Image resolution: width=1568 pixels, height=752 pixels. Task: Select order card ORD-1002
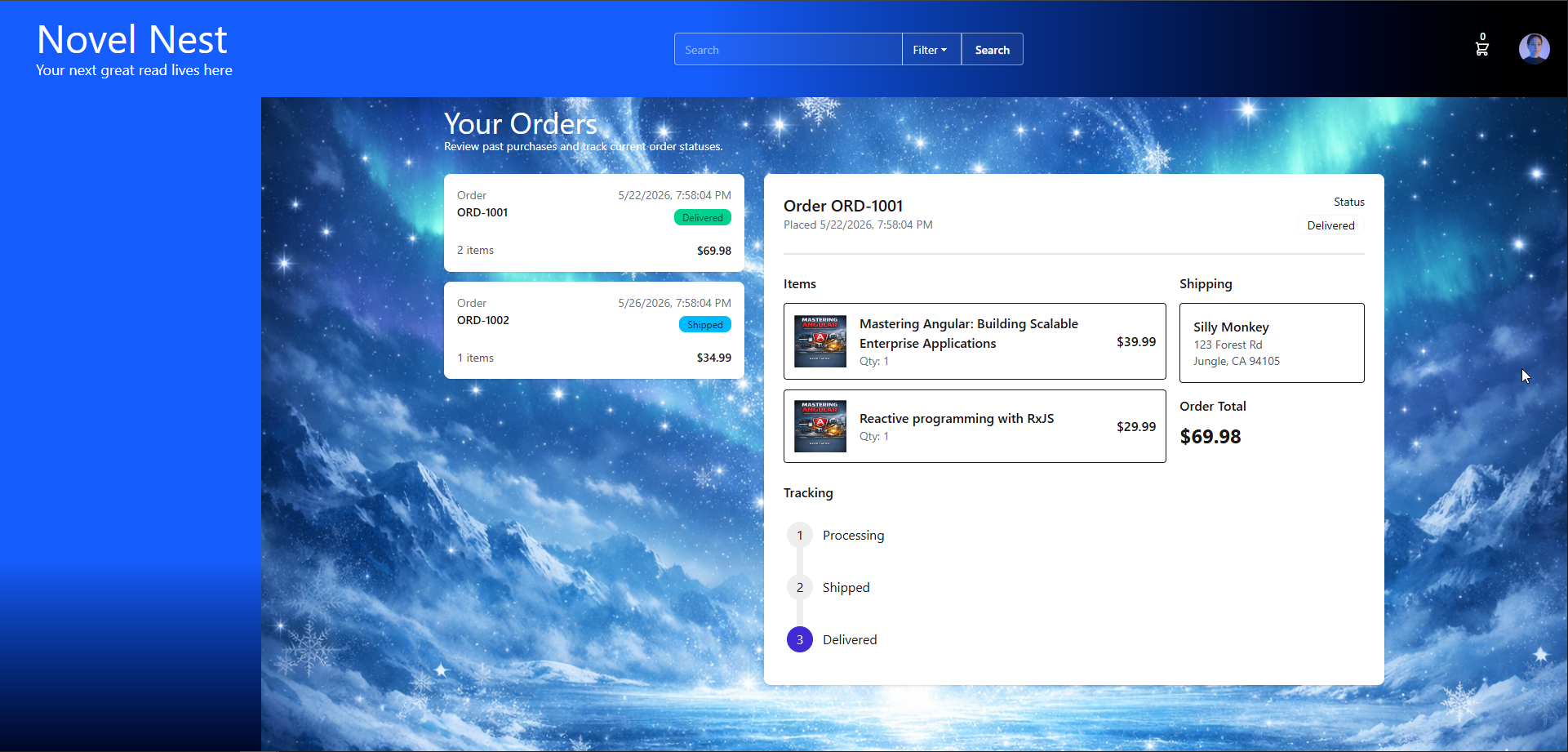point(594,330)
